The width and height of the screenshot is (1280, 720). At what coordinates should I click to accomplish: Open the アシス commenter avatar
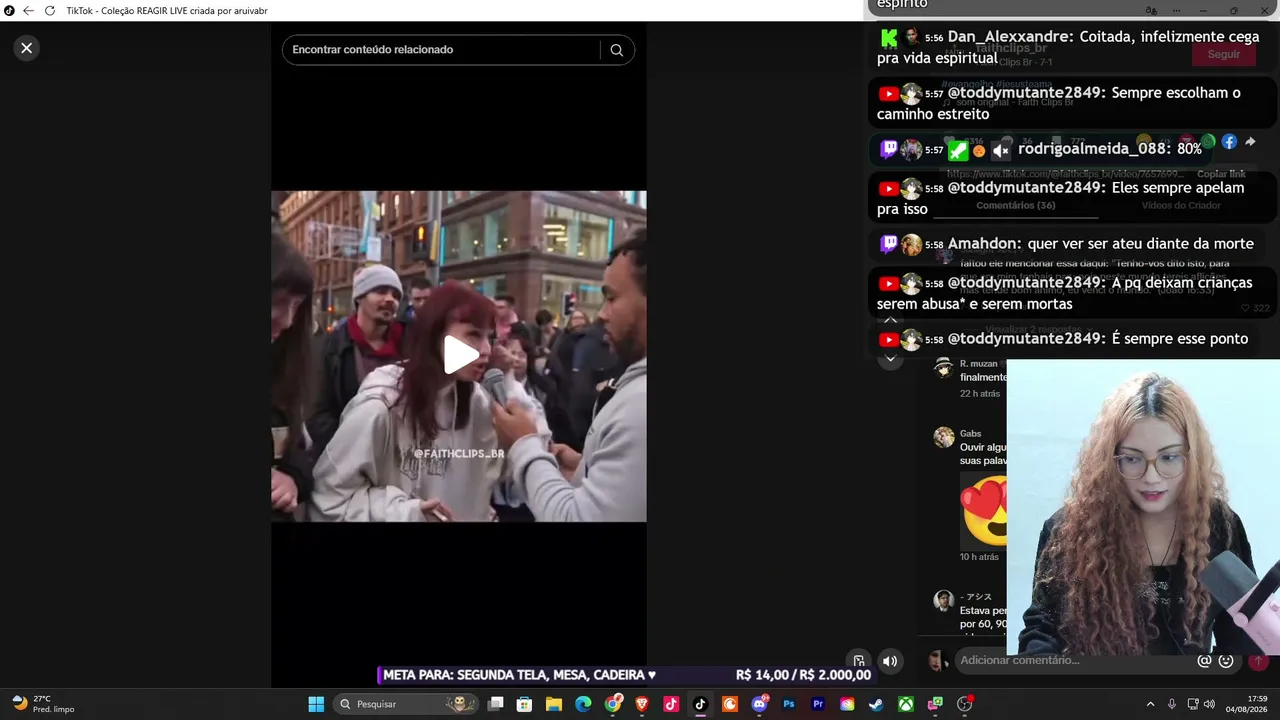click(x=943, y=600)
